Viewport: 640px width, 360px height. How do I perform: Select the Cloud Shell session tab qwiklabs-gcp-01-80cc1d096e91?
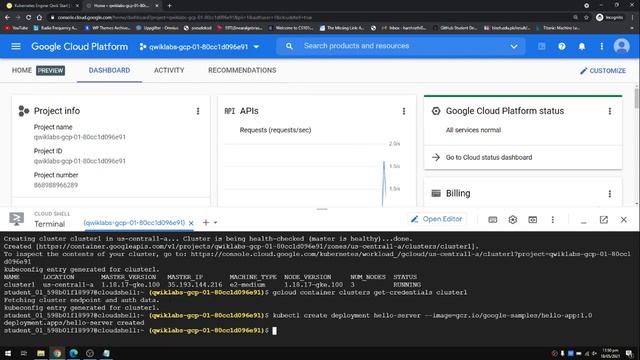[x=134, y=223]
